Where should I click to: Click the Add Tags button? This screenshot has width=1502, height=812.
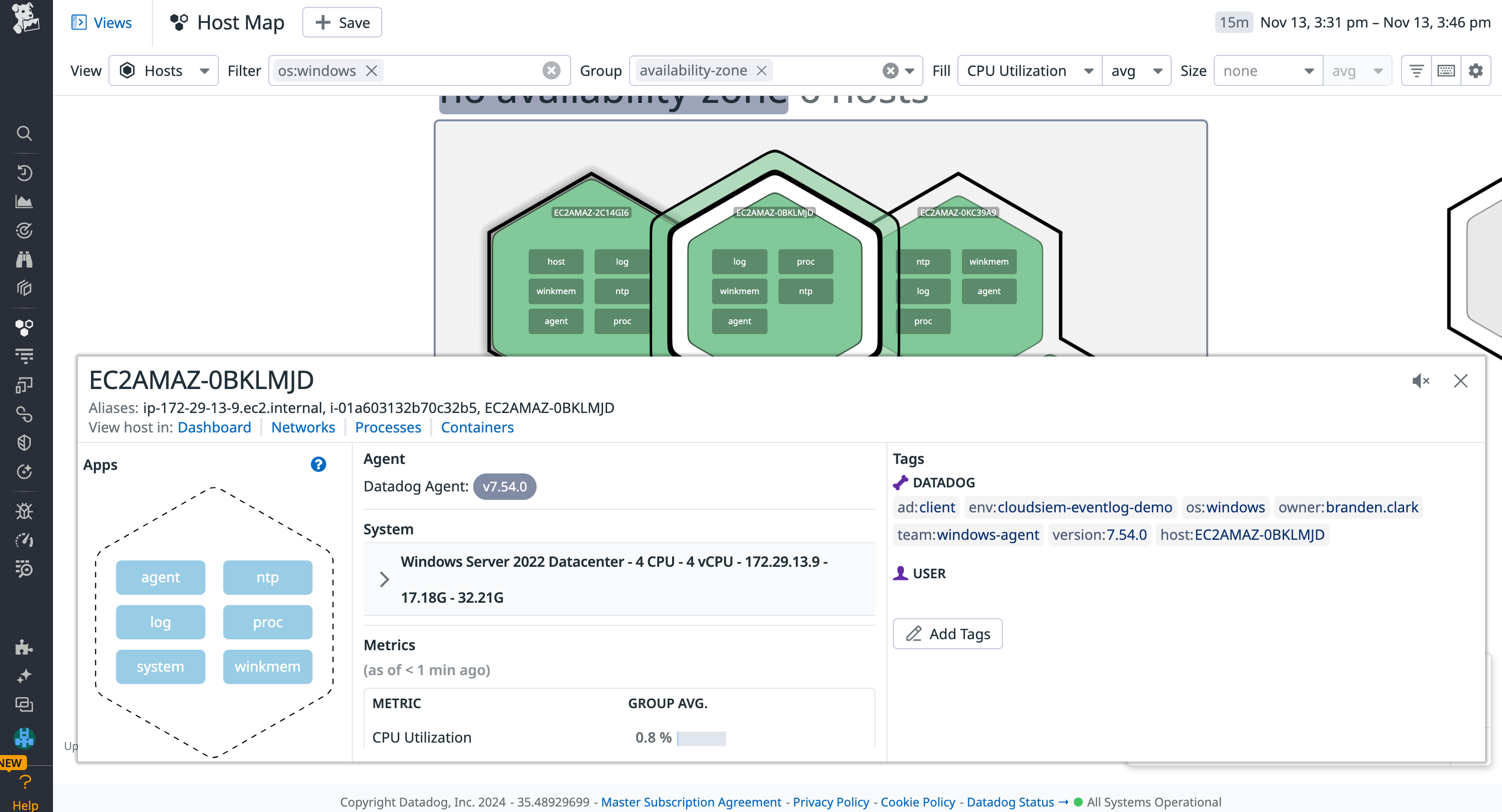tap(946, 634)
